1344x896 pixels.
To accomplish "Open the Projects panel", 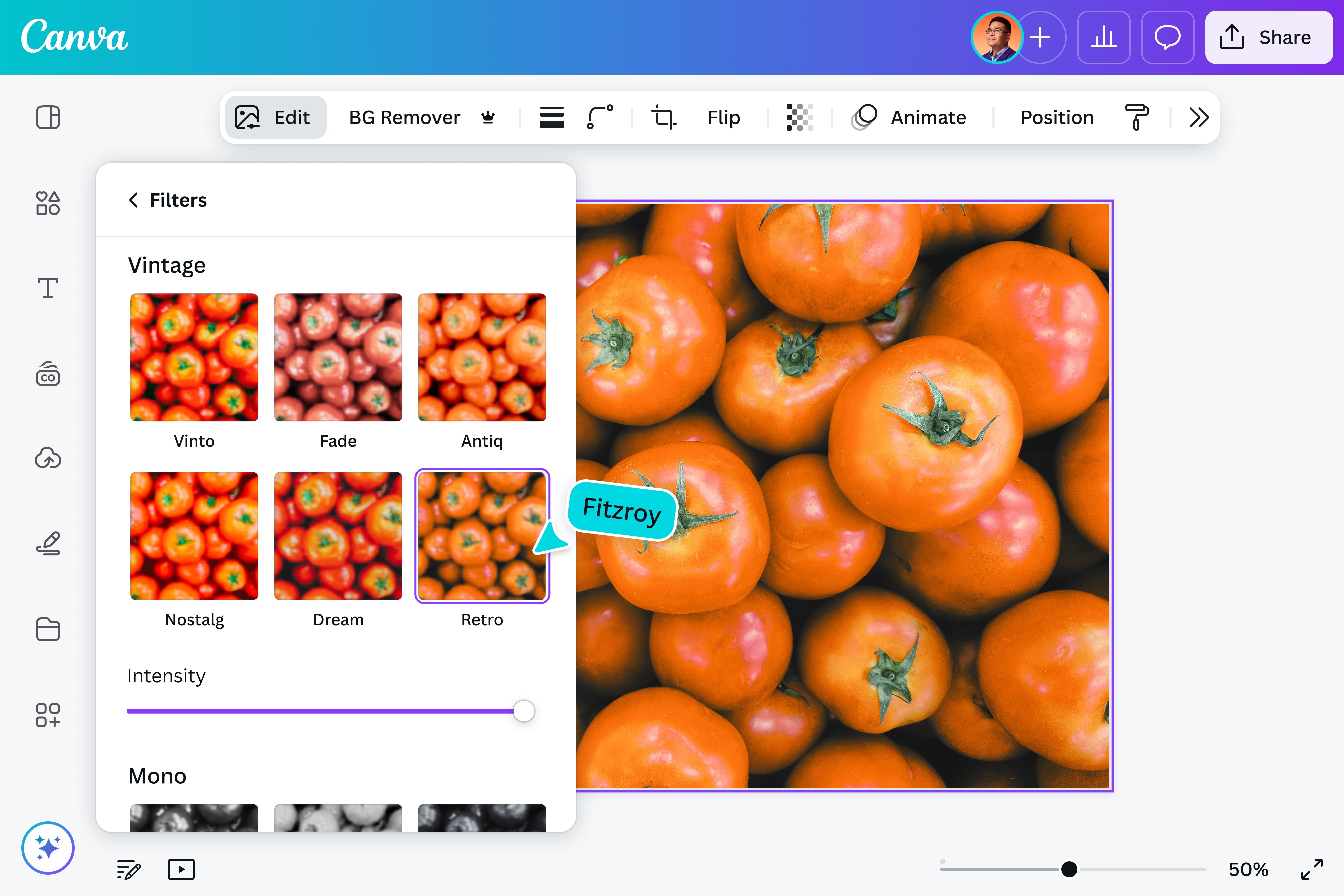I will (x=48, y=629).
